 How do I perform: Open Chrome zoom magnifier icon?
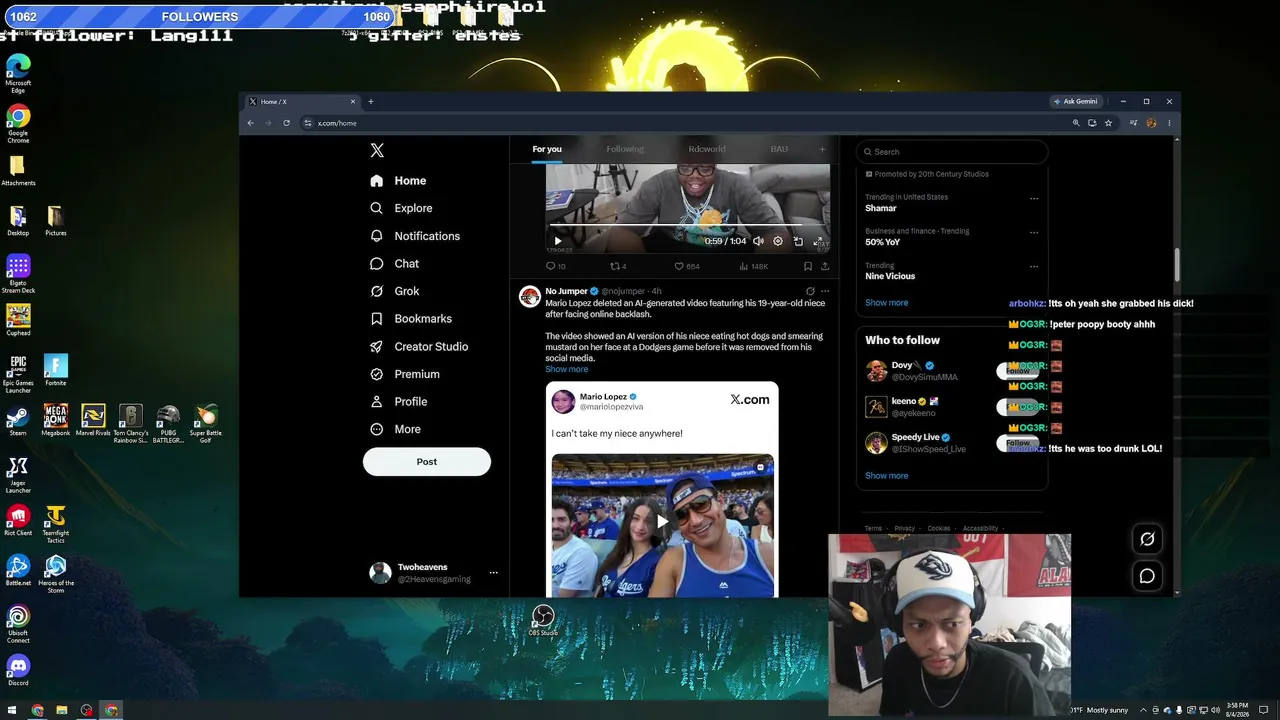pos(1076,123)
